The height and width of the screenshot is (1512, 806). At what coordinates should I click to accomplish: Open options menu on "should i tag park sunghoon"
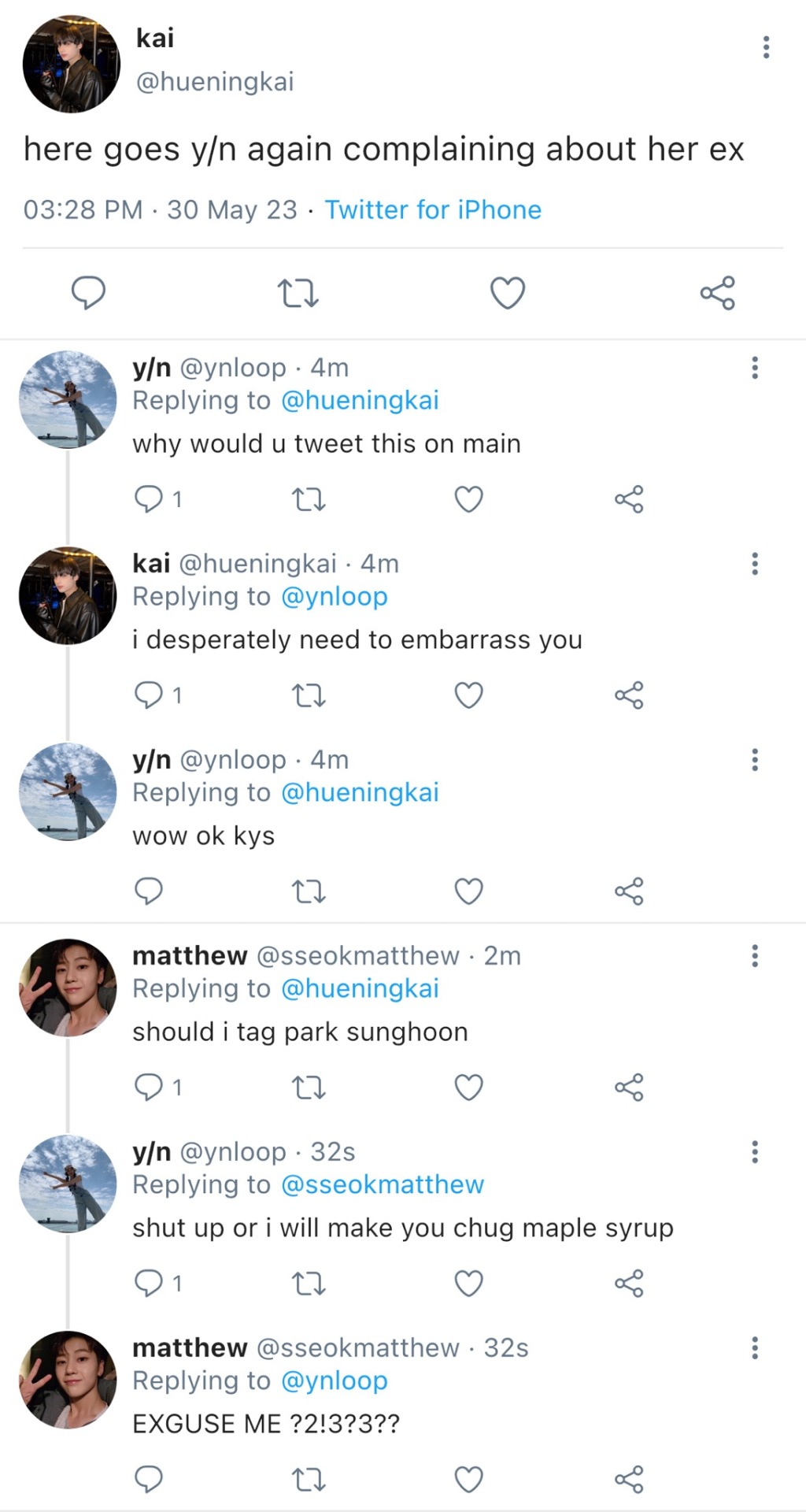(x=755, y=956)
